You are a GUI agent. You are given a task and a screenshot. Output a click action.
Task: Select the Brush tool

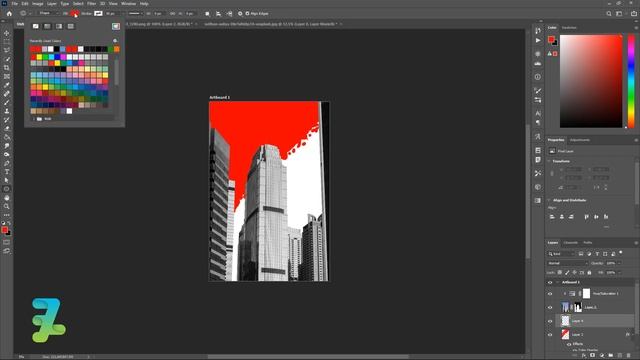tap(7, 102)
